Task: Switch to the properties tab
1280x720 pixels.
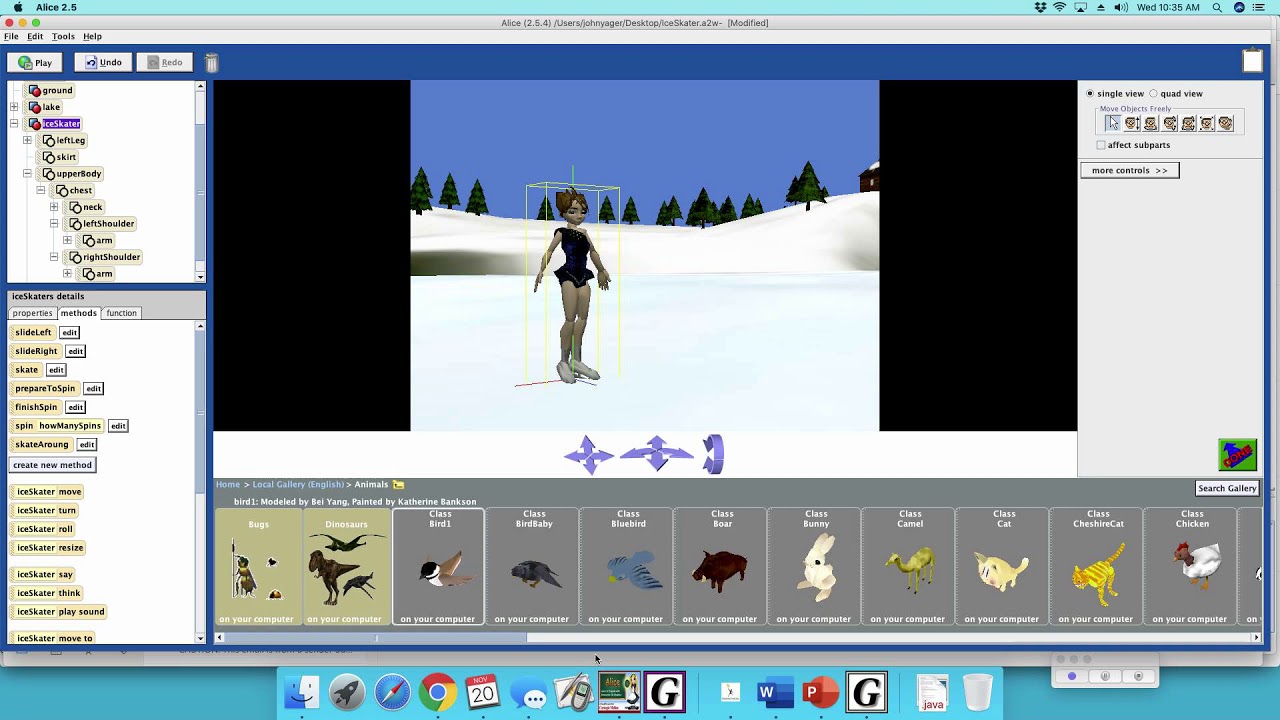Action: (32, 313)
